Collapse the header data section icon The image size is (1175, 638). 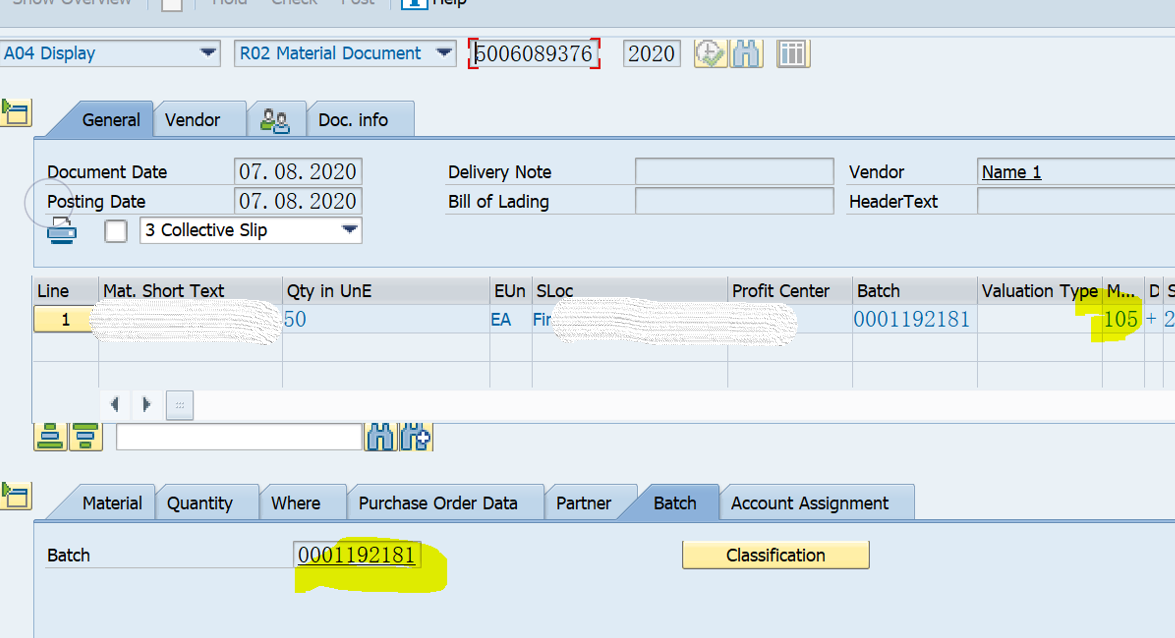click(x=15, y=113)
